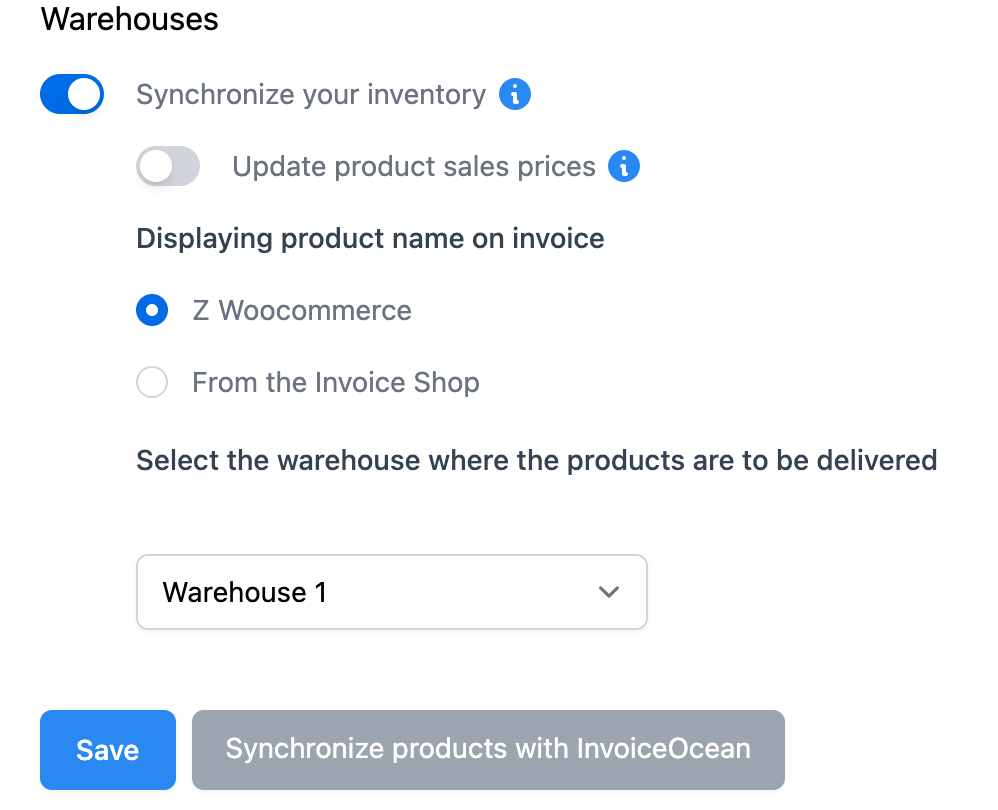
Task: Click the Update product sales prices label
Action: (414, 166)
